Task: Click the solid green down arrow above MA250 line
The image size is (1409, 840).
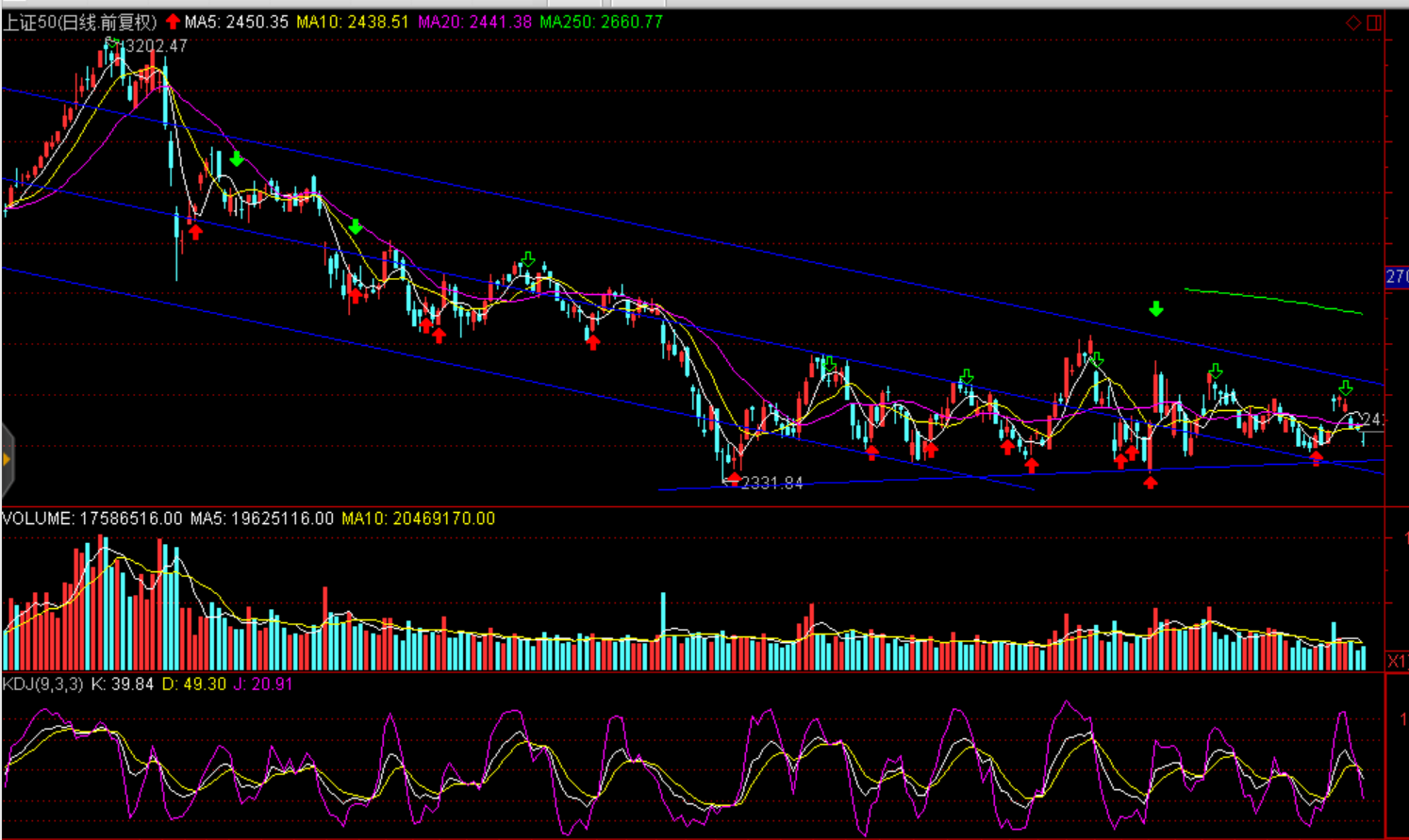Action: [x=1156, y=308]
